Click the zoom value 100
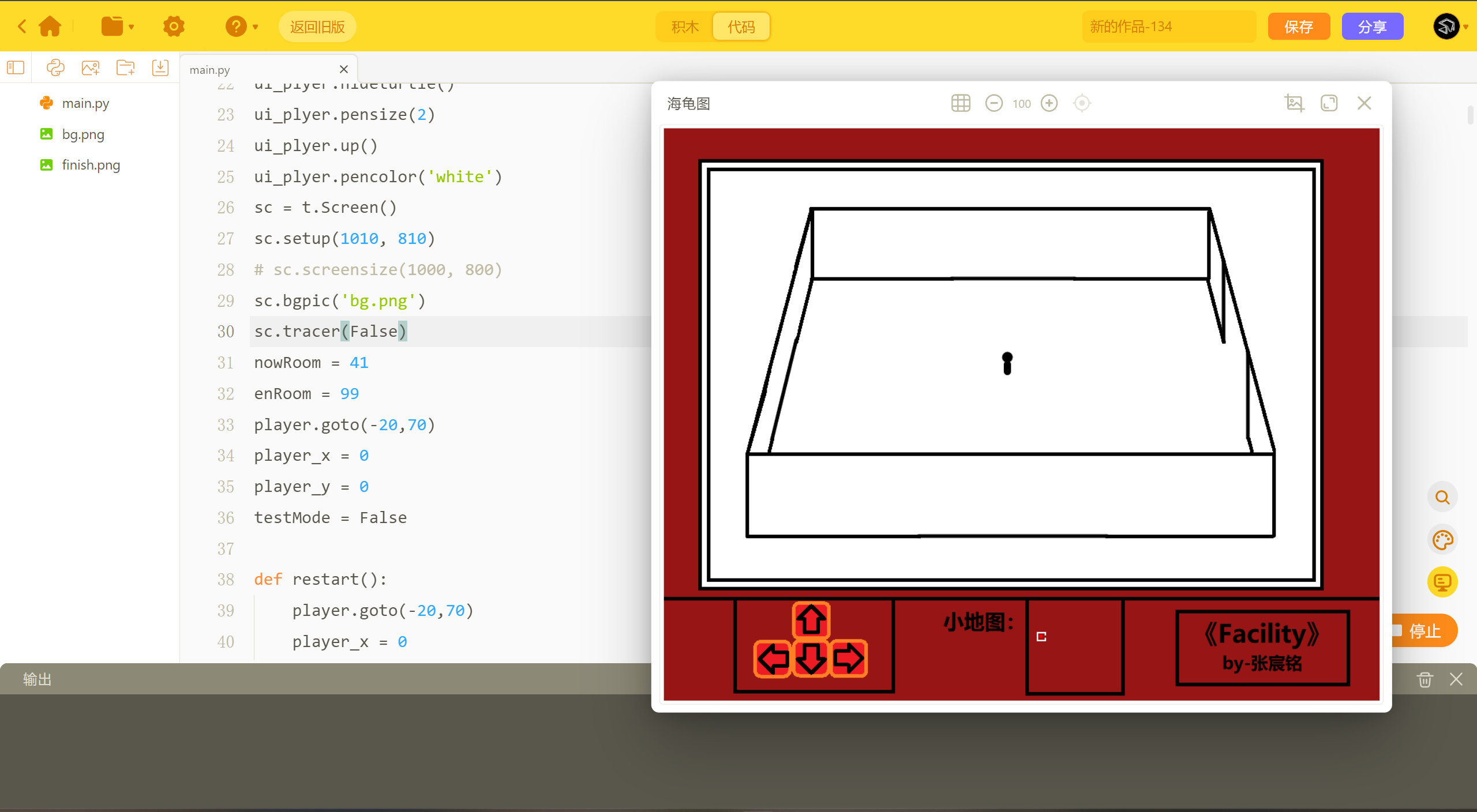 [1021, 104]
